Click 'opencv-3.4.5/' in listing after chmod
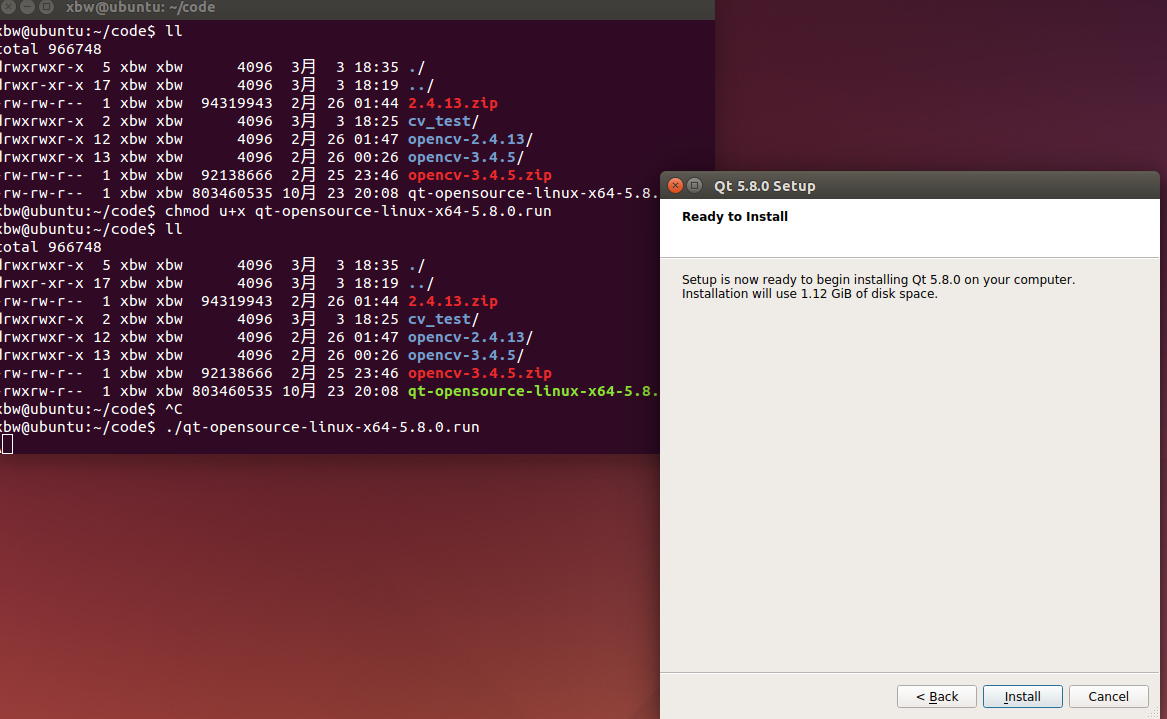1167x719 pixels. coord(466,356)
